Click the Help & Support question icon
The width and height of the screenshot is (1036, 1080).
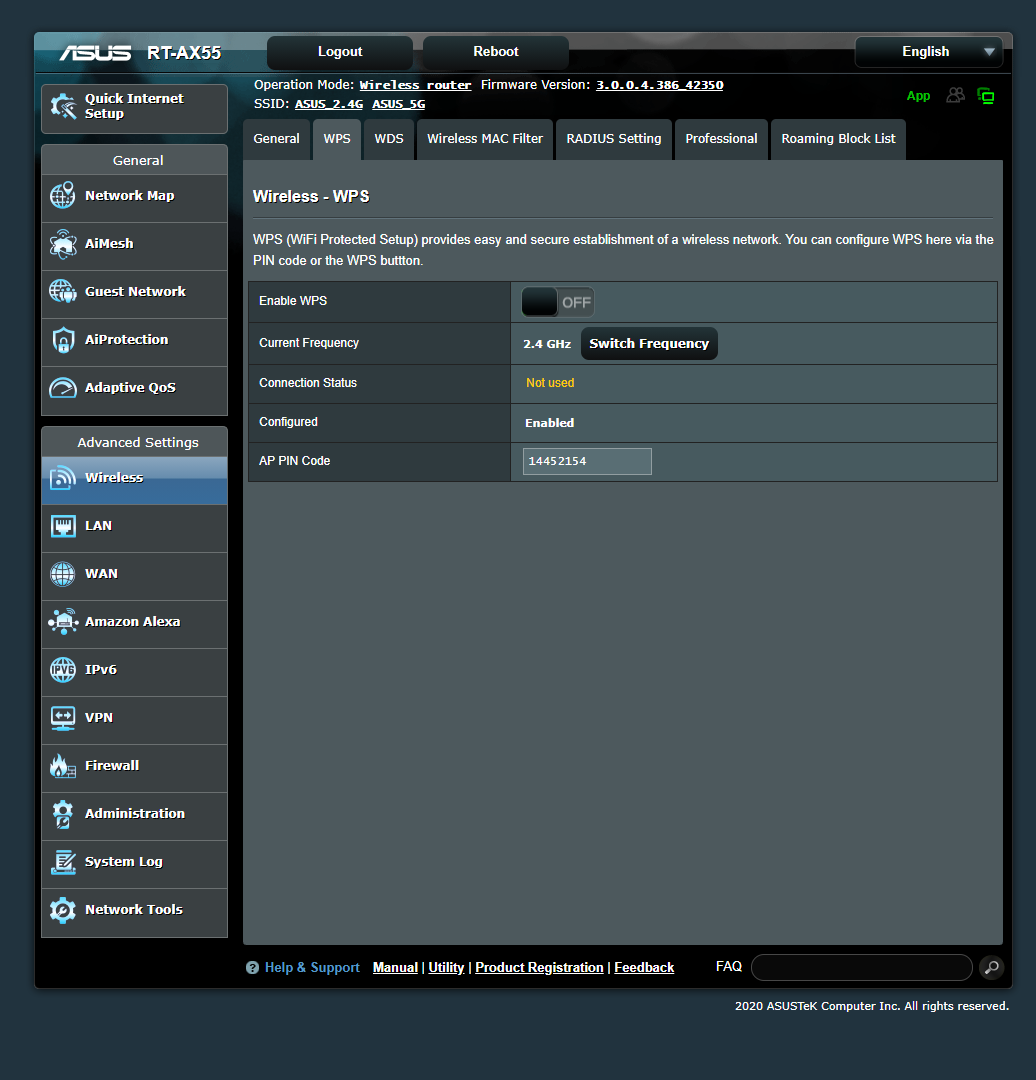pos(252,968)
